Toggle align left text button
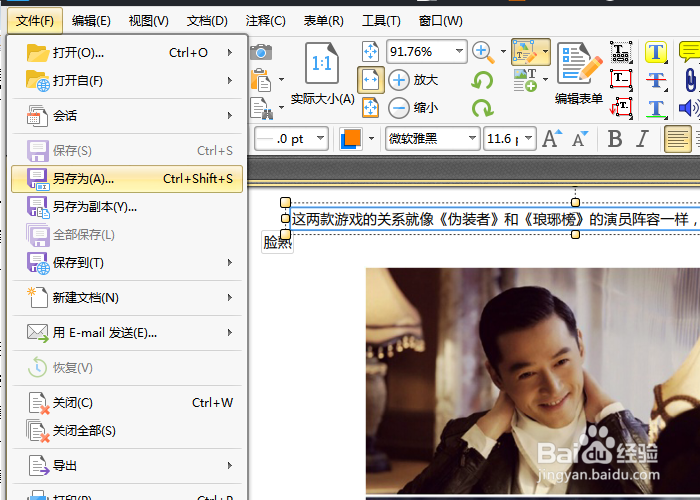Image resolution: width=700 pixels, height=500 pixels. (x=677, y=139)
